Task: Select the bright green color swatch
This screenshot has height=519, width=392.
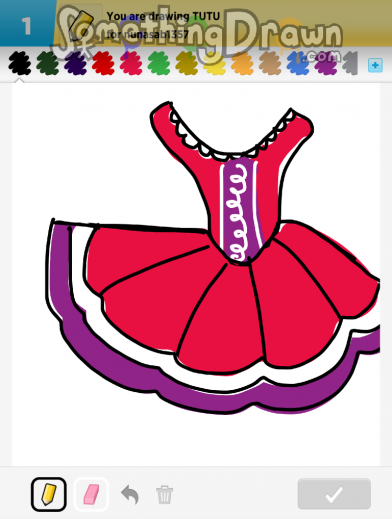Action: tap(159, 63)
